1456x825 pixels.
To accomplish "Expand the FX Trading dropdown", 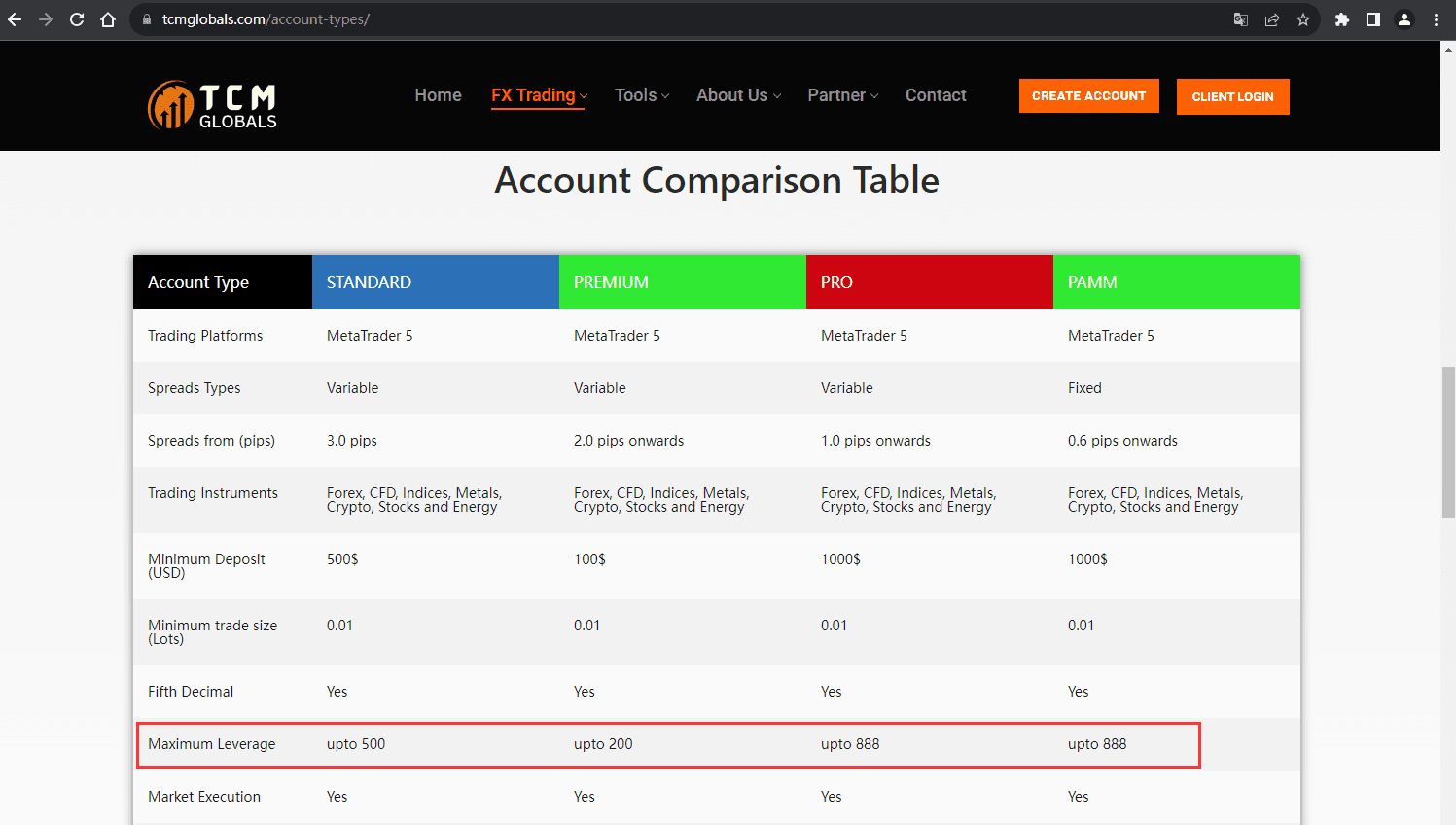I will pyautogui.click(x=539, y=95).
